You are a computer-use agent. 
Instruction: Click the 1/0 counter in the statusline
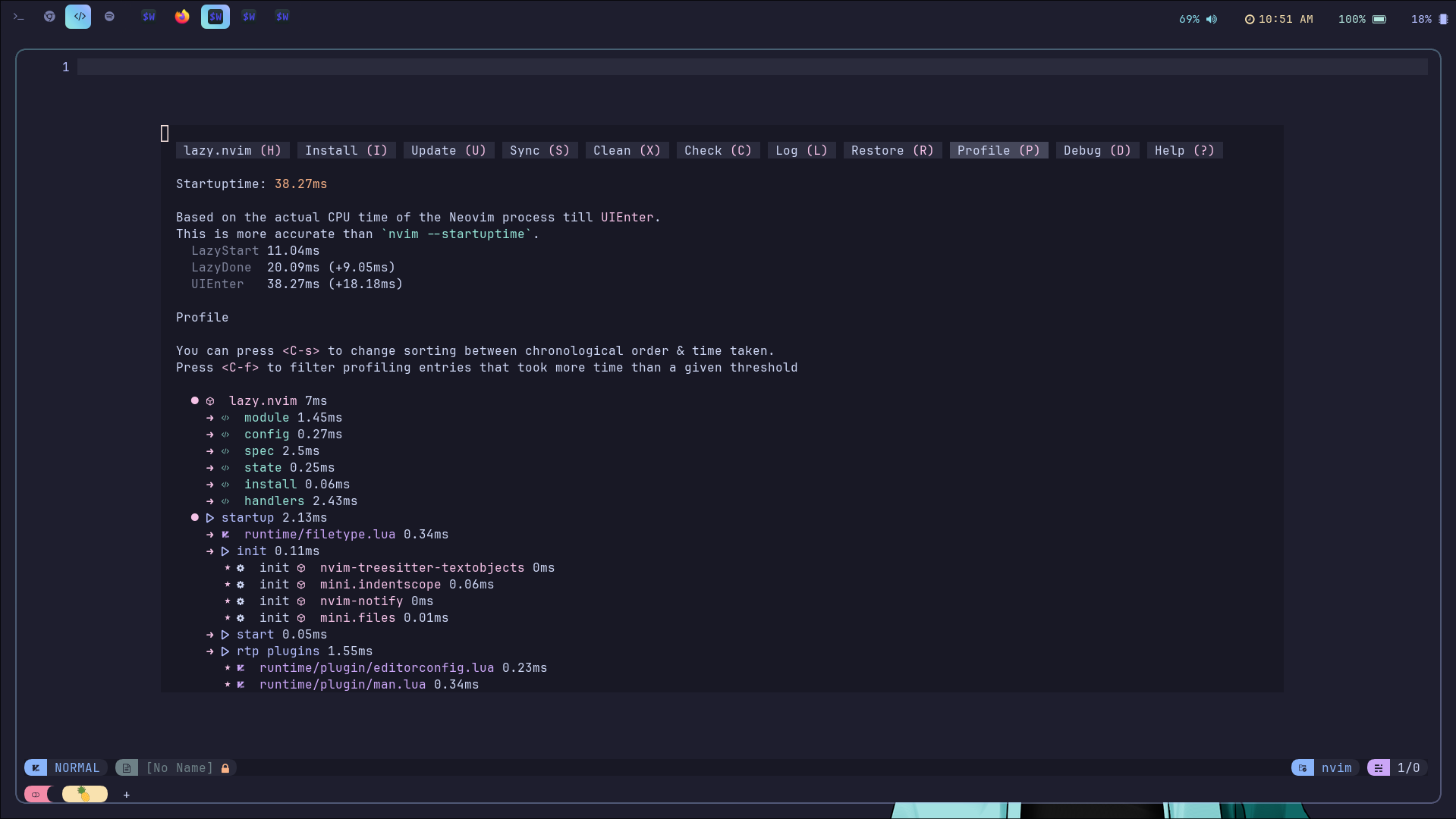(x=1408, y=767)
